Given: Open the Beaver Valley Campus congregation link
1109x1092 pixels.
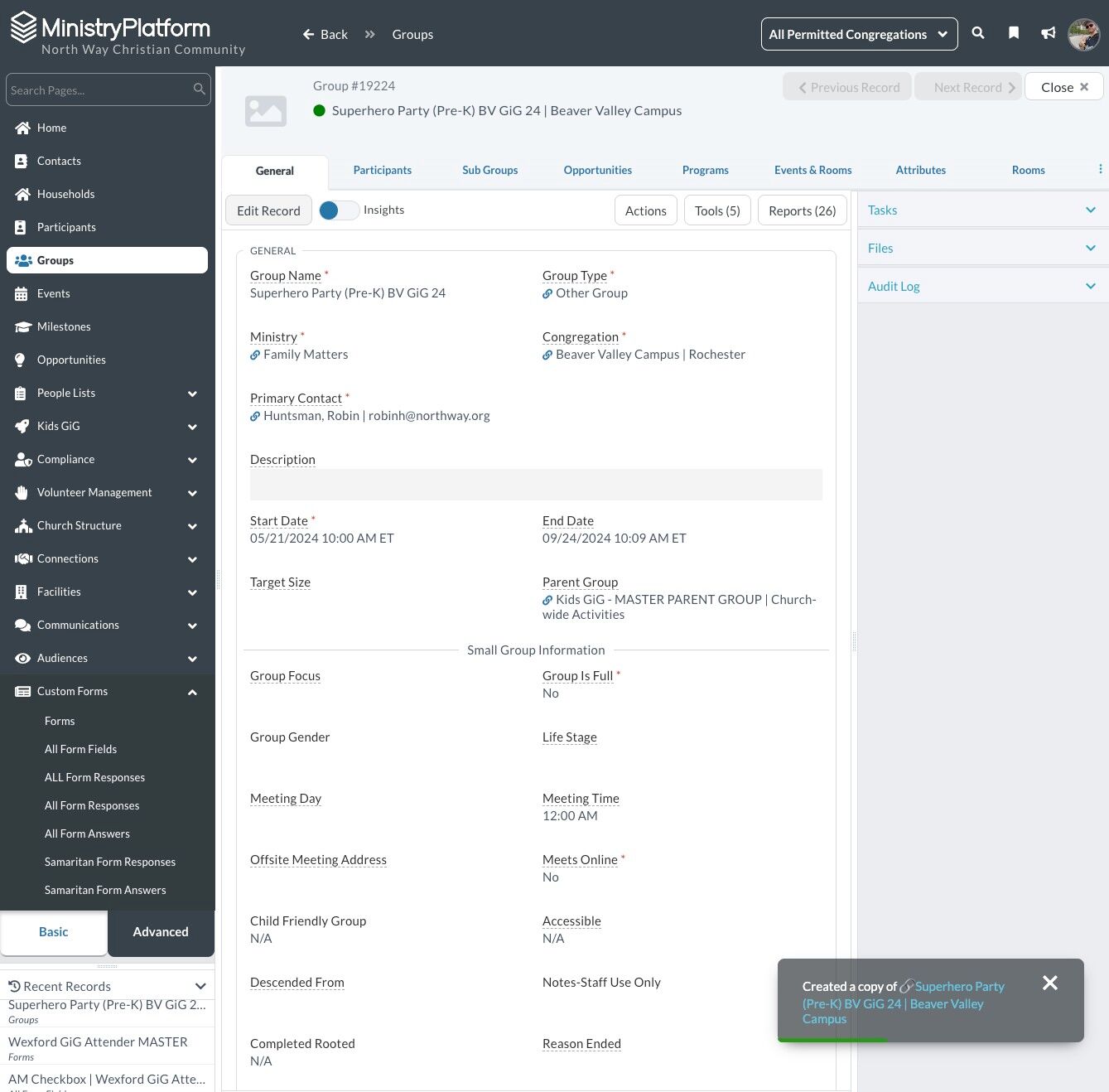Looking at the screenshot, I should pyautogui.click(x=650, y=355).
